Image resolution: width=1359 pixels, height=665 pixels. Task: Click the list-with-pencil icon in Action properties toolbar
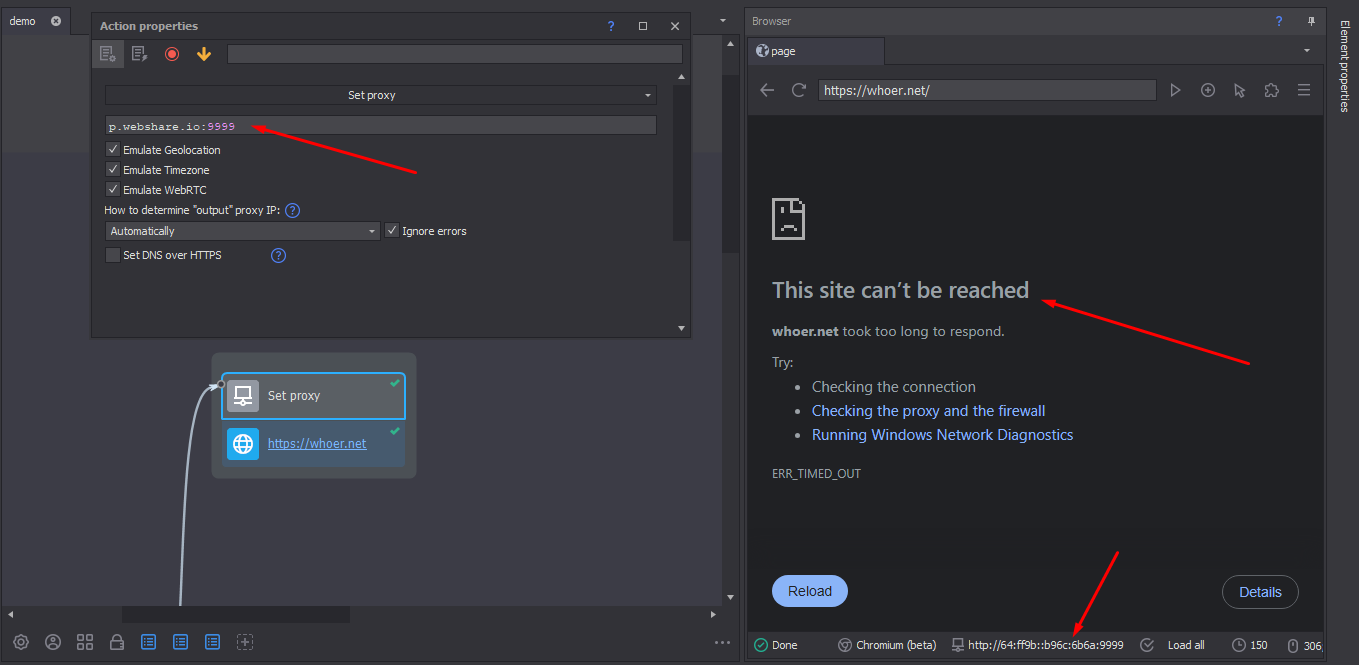tap(140, 54)
